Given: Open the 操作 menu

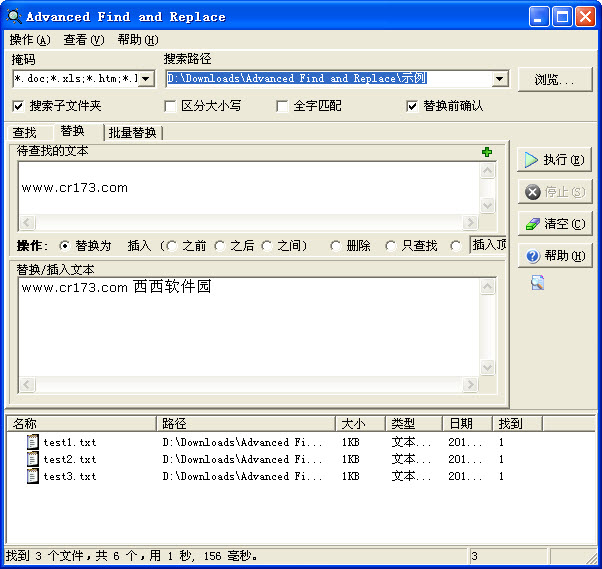Looking at the screenshot, I should pos(30,40).
